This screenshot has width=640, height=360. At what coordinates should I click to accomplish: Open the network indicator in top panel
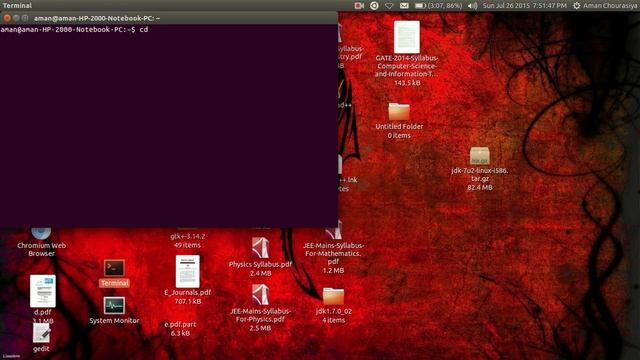[389, 6]
